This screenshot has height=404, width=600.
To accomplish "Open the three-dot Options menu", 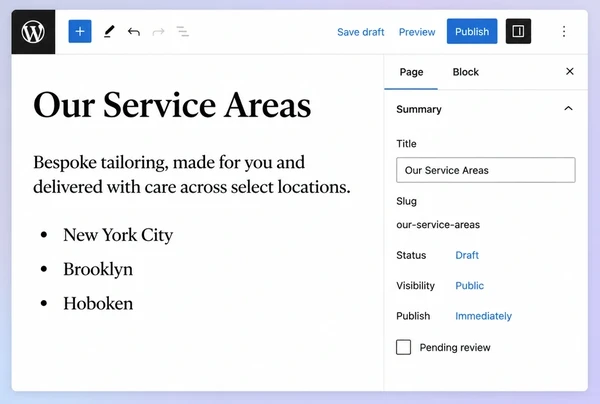I will [564, 31].
